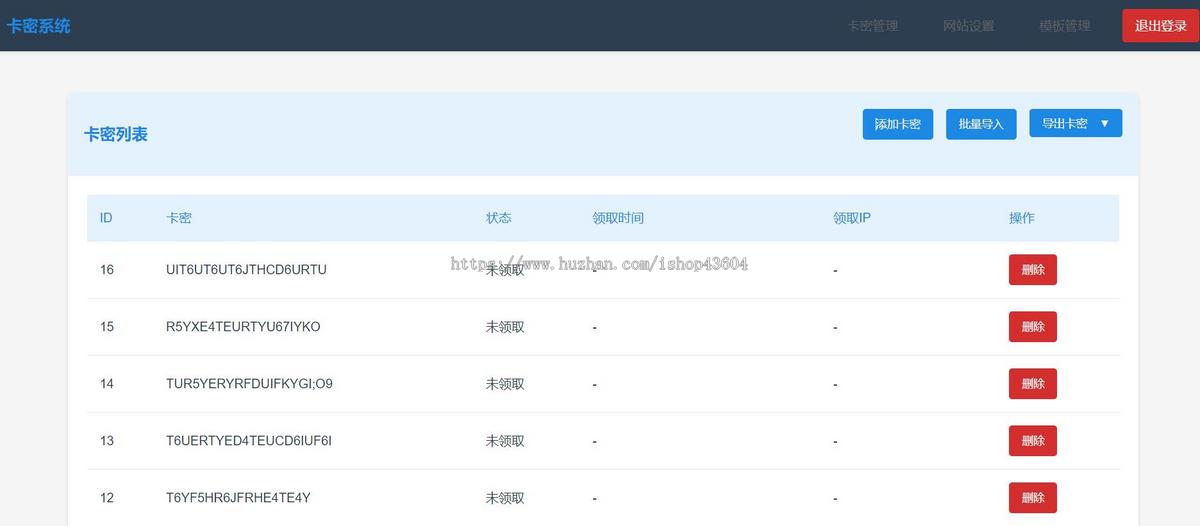Image resolution: width=1200 pixels, height=526 pixels.
Task: Open the 卡密管理 menu item
Action: point(872,26)
